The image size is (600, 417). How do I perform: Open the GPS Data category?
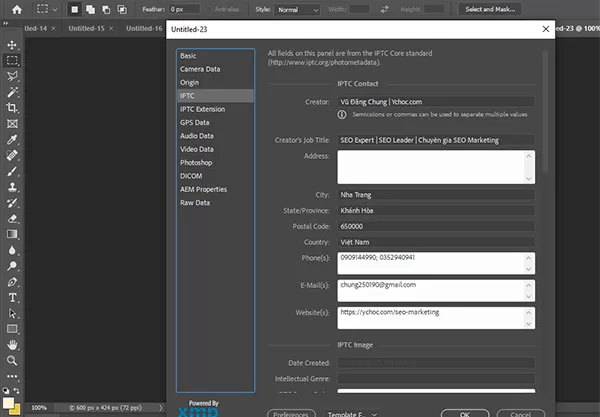point(215,123)
